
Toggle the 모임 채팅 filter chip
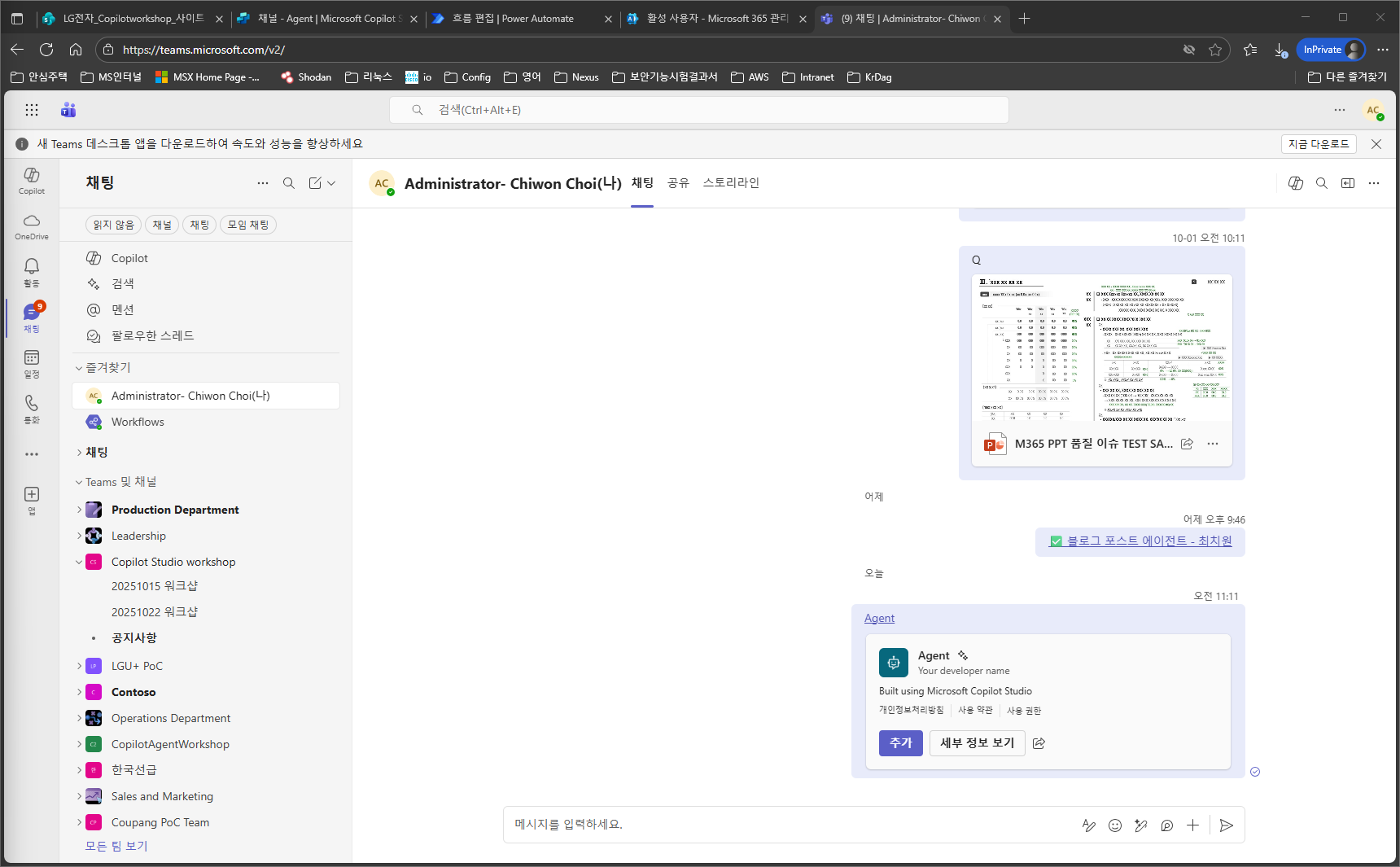247,225
